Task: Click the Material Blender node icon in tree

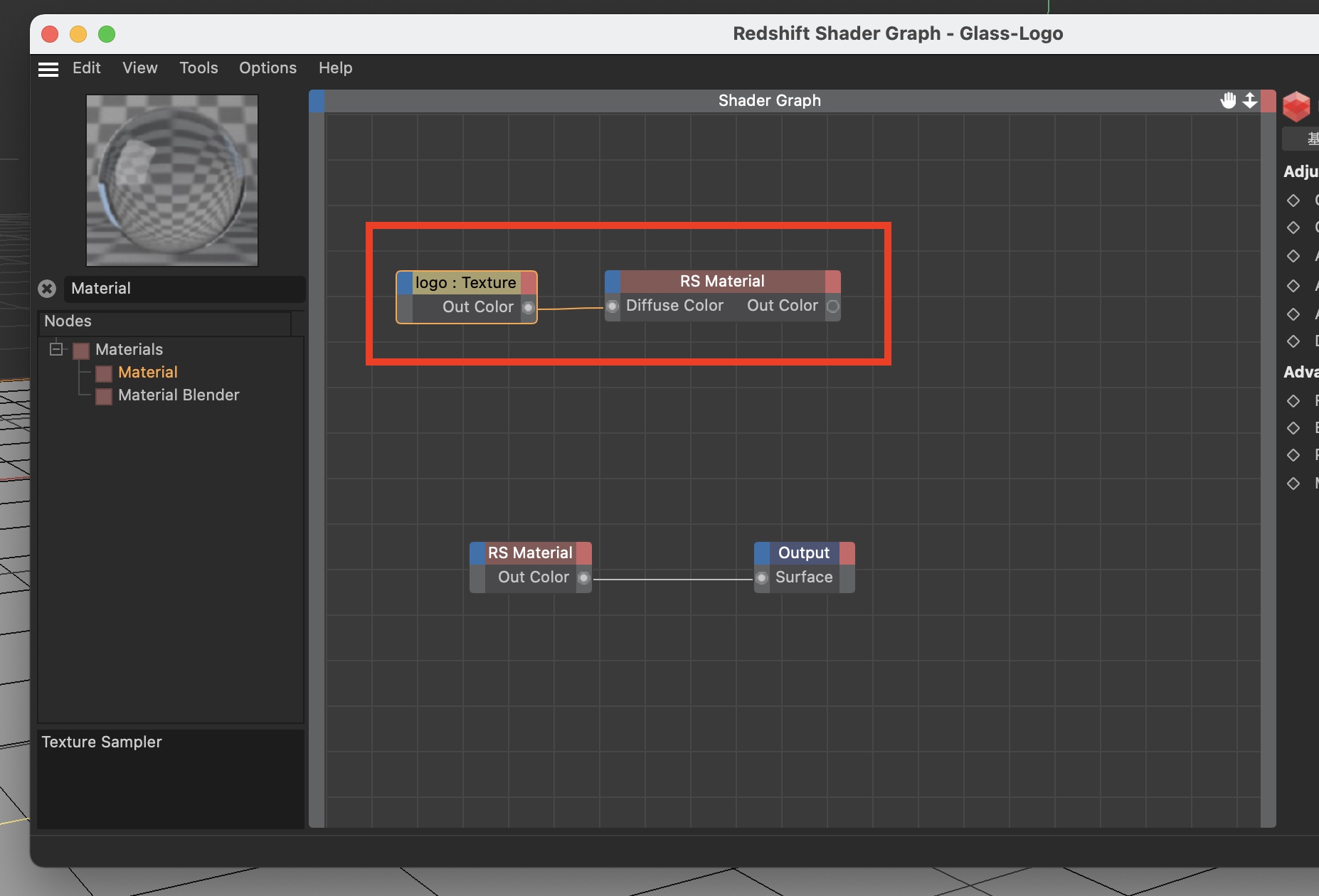Action: point(104,396)
